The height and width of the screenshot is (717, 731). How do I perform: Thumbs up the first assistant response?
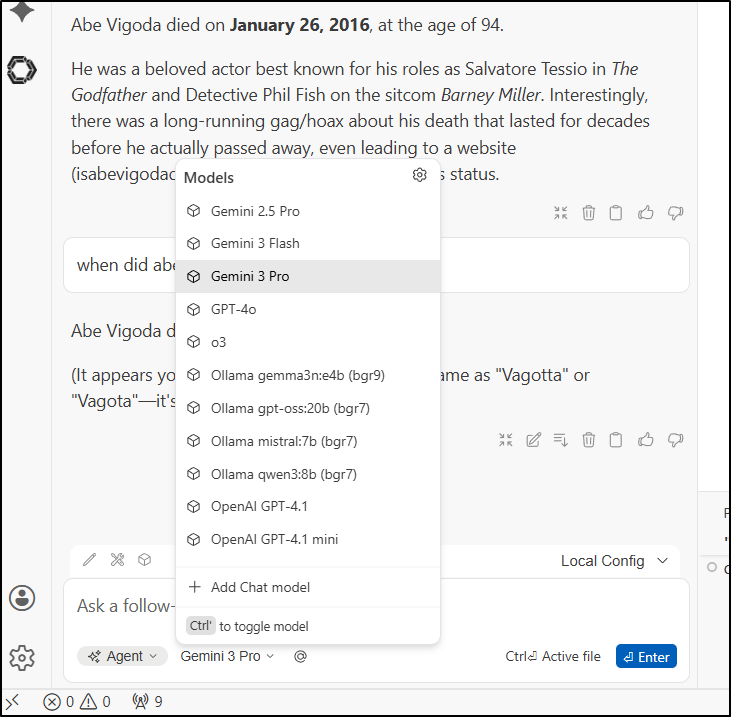[646, 213]
